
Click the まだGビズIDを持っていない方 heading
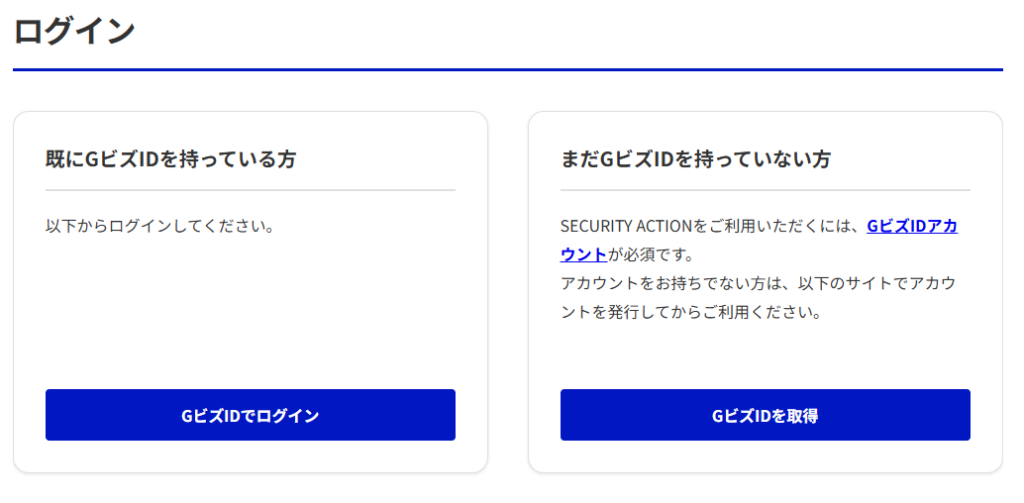[x=695, y=159]
